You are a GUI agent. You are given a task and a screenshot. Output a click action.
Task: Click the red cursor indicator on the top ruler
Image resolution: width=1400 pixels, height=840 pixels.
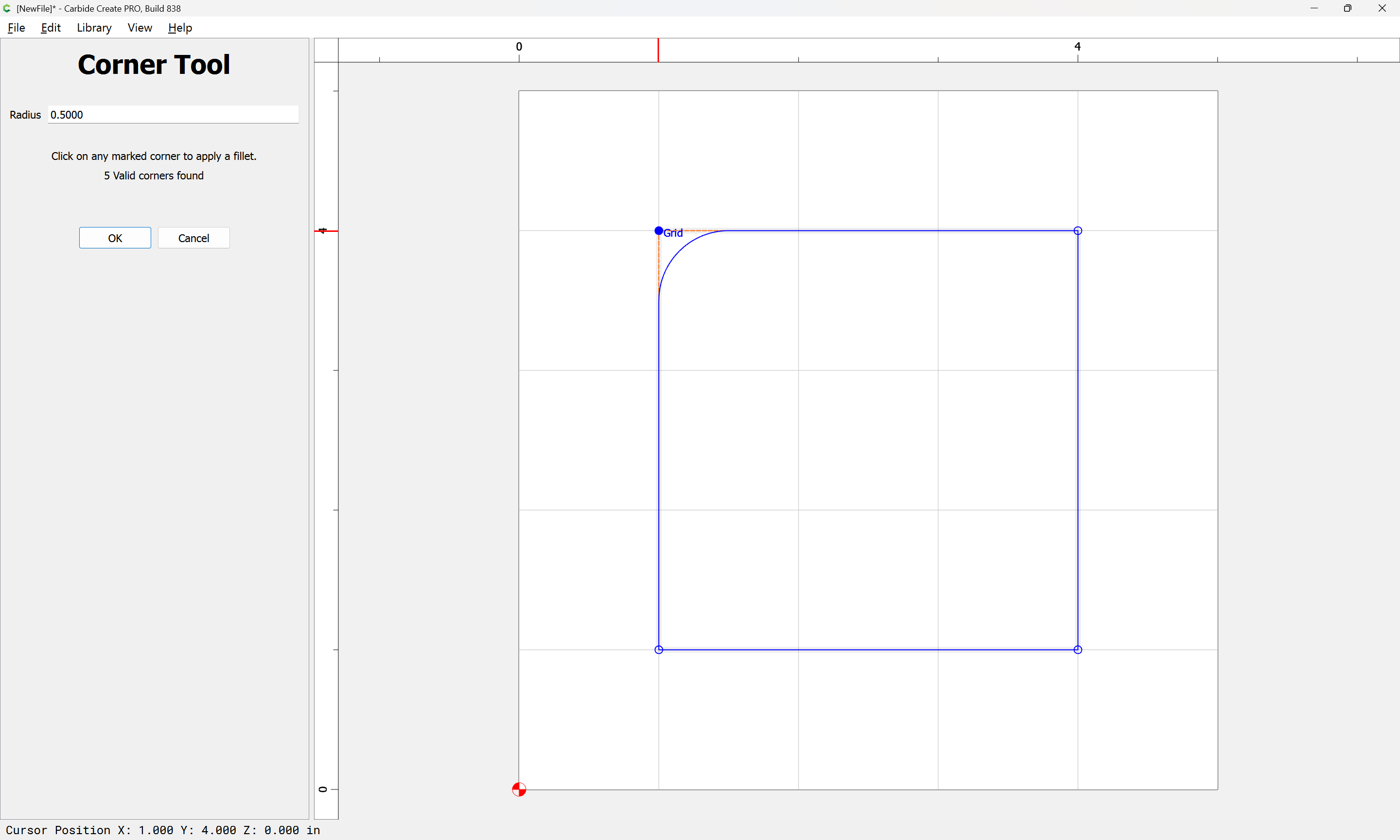pyautogui.click(x=658, y=50)
